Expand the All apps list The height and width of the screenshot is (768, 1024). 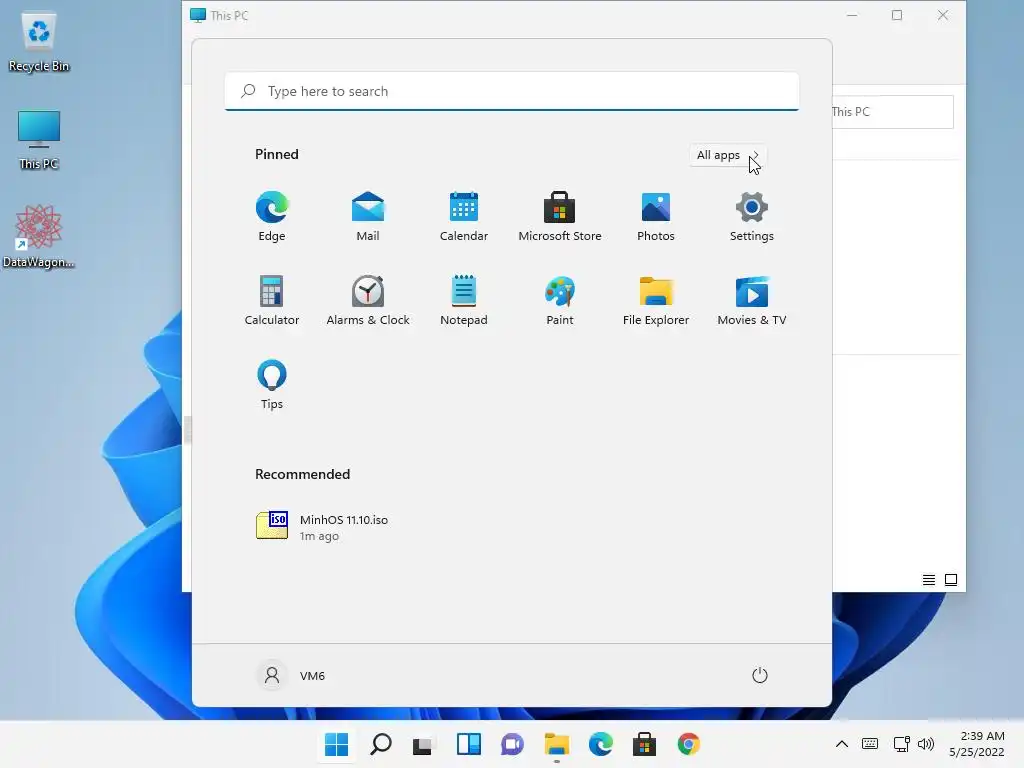(x=728, y=155)
